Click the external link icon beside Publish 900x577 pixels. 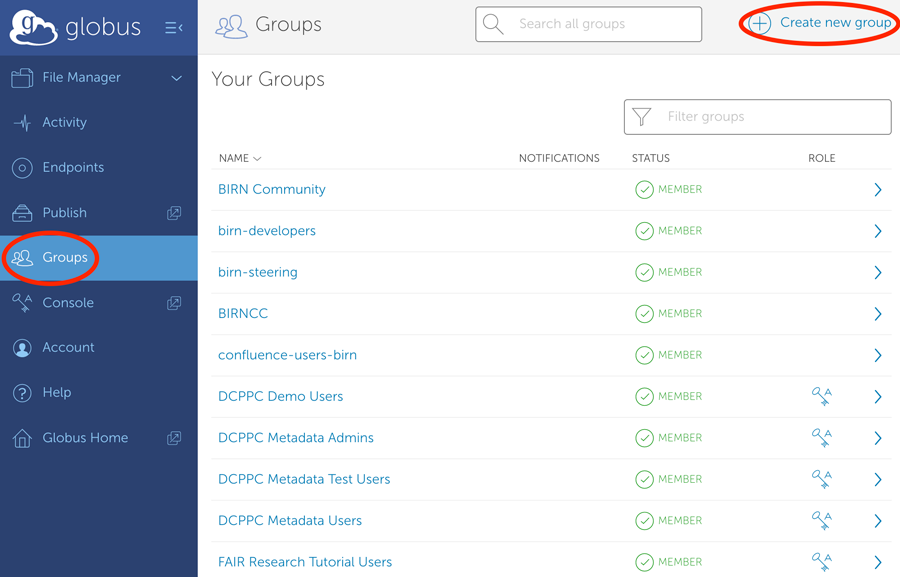pos(174,213)
